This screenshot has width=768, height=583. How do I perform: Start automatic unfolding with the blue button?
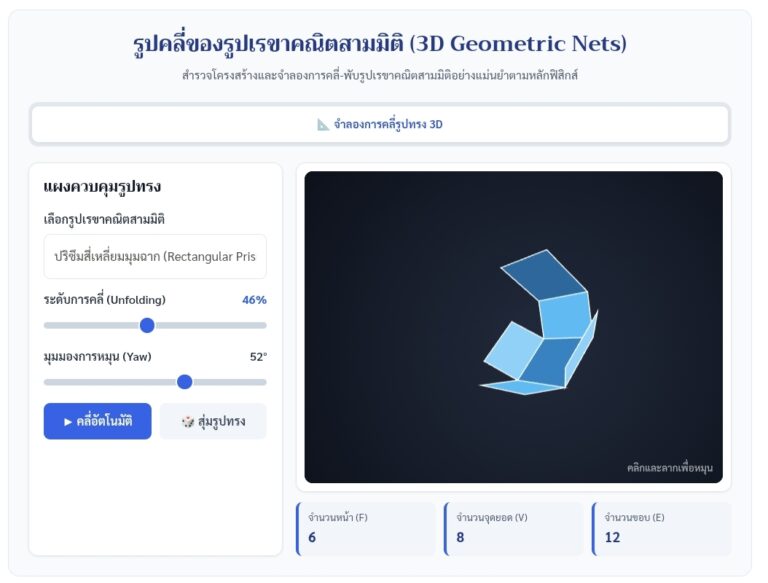coord(97,421)
